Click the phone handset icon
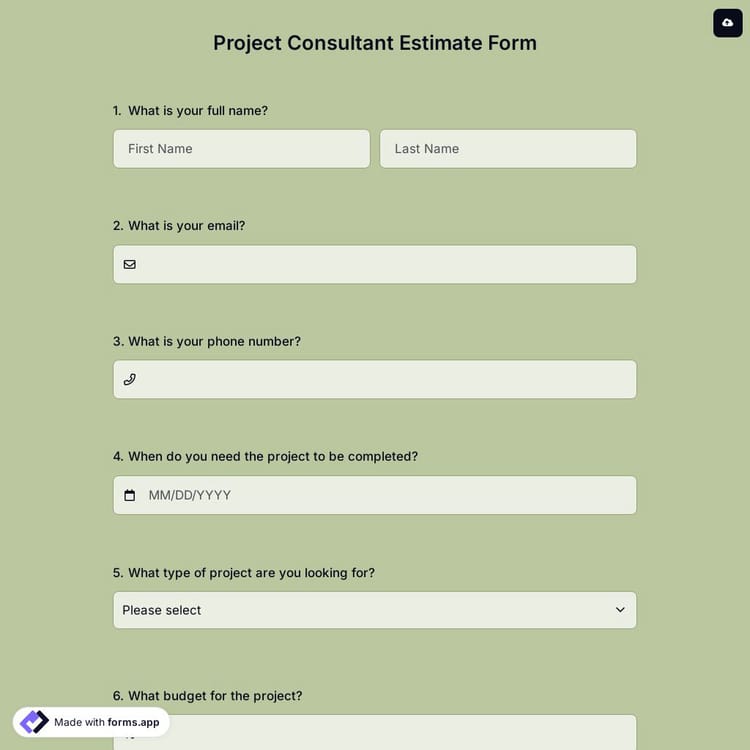 (x=129, y=380)
